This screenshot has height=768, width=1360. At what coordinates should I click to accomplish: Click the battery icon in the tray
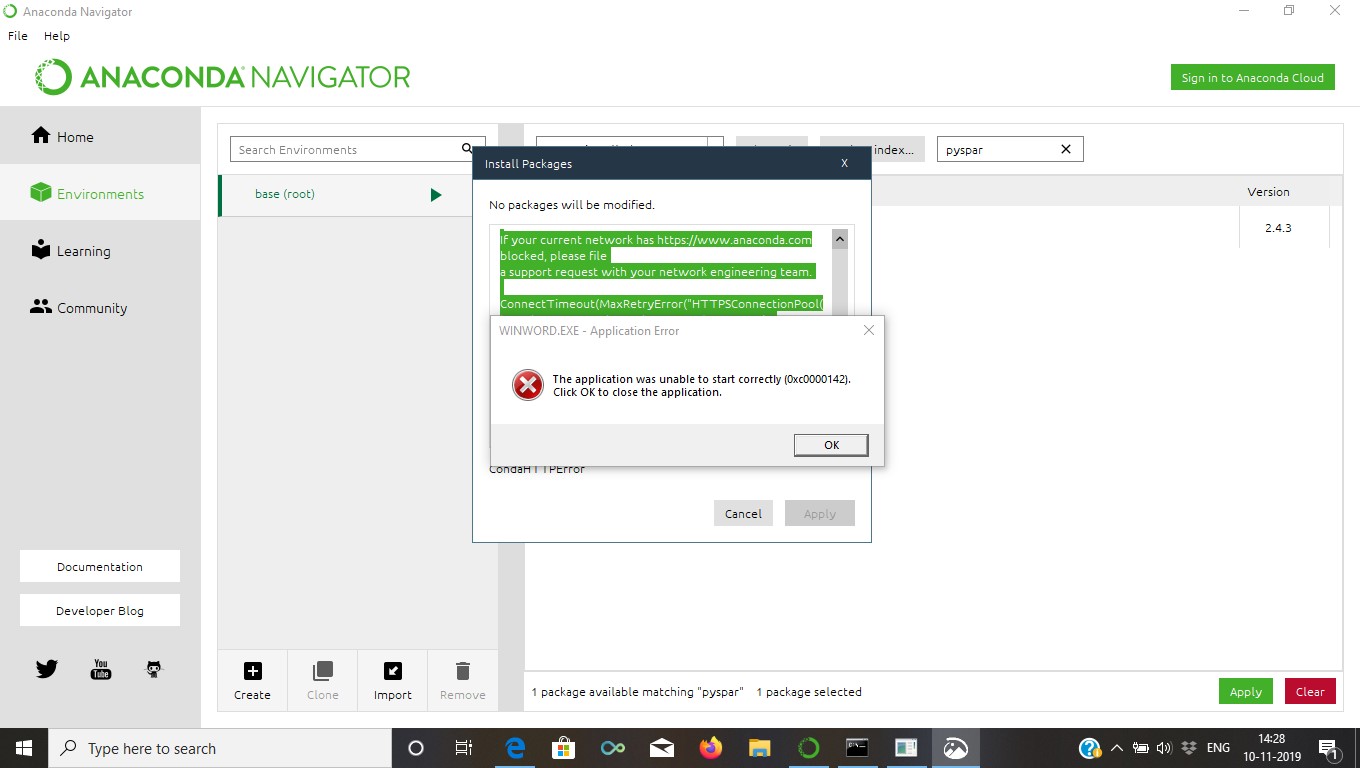click(x=1140, y=748)
